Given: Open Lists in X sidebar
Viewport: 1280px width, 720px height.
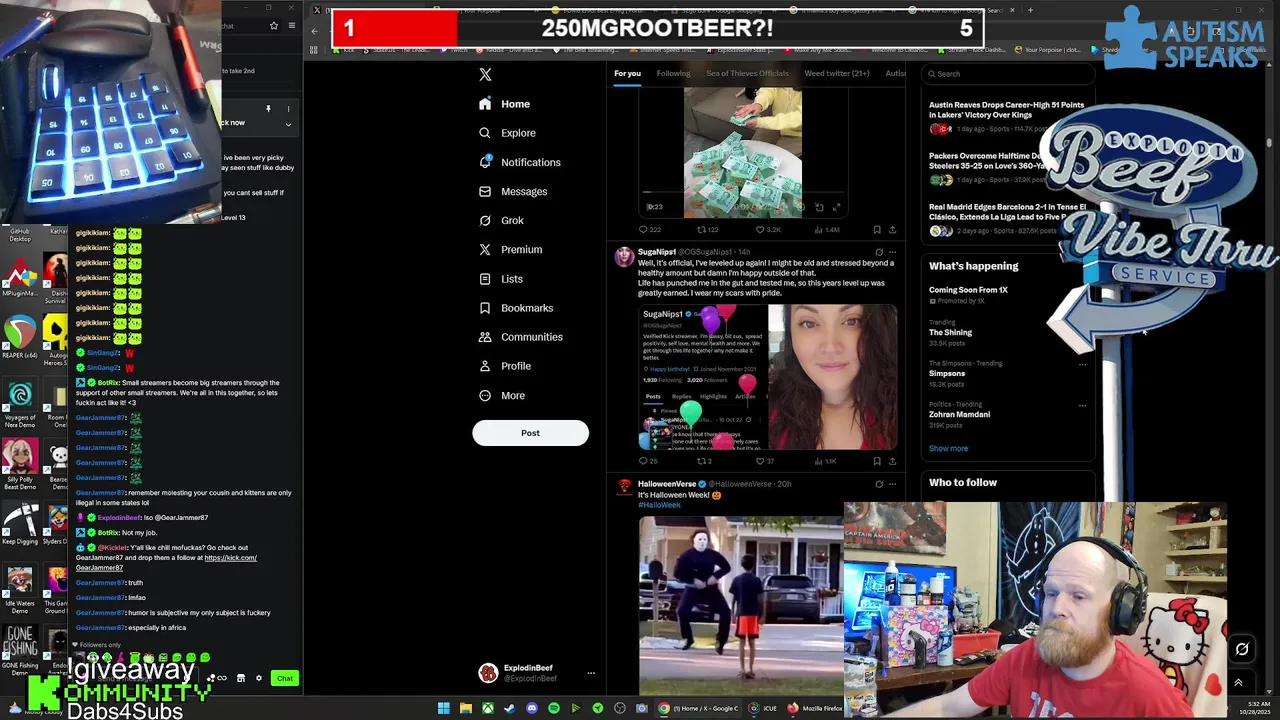Looking at the screenshot, I should pos(500,279).
